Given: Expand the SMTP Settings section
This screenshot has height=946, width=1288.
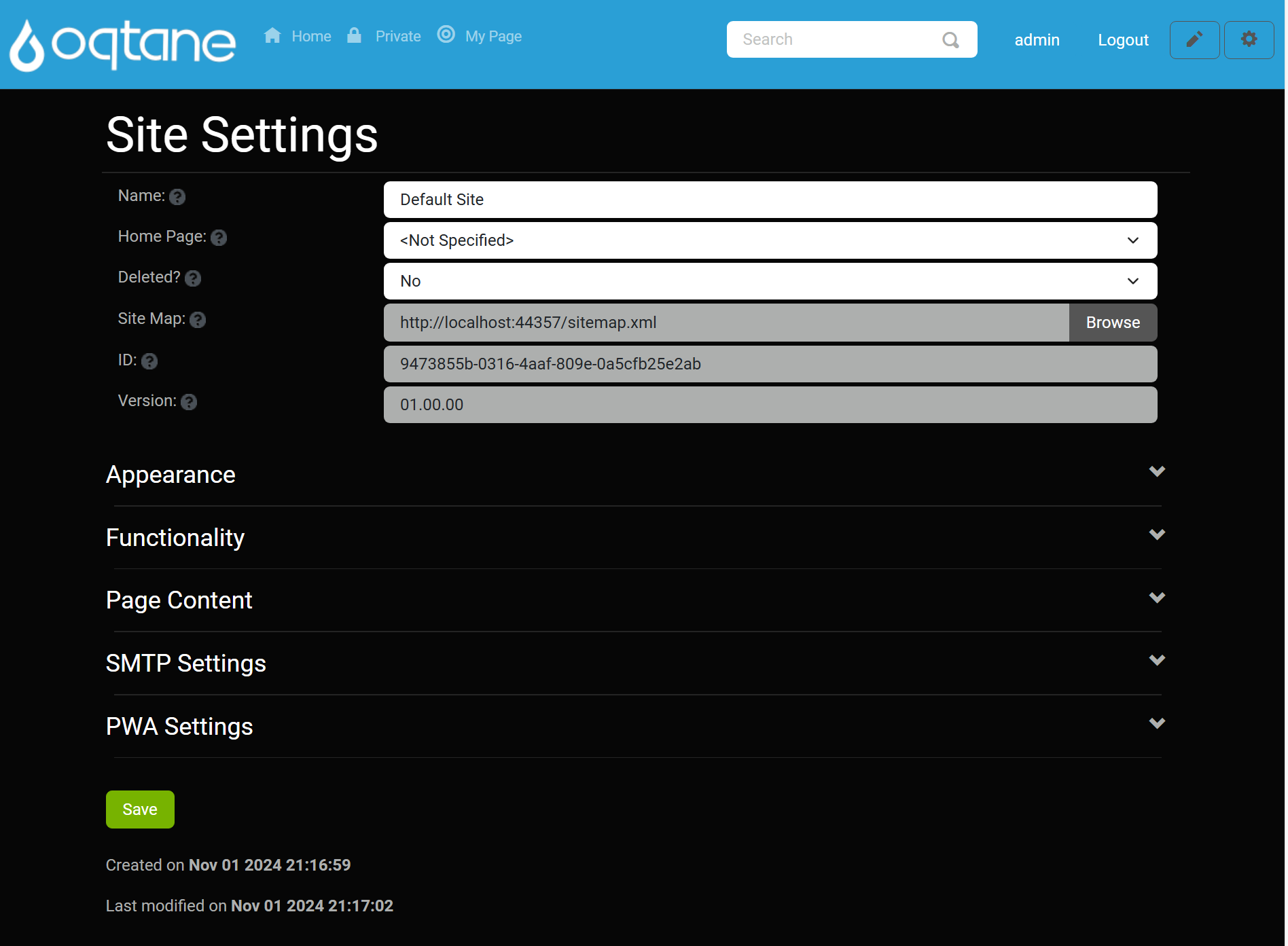Looking at the screenshot, I should coord(1157,660).
